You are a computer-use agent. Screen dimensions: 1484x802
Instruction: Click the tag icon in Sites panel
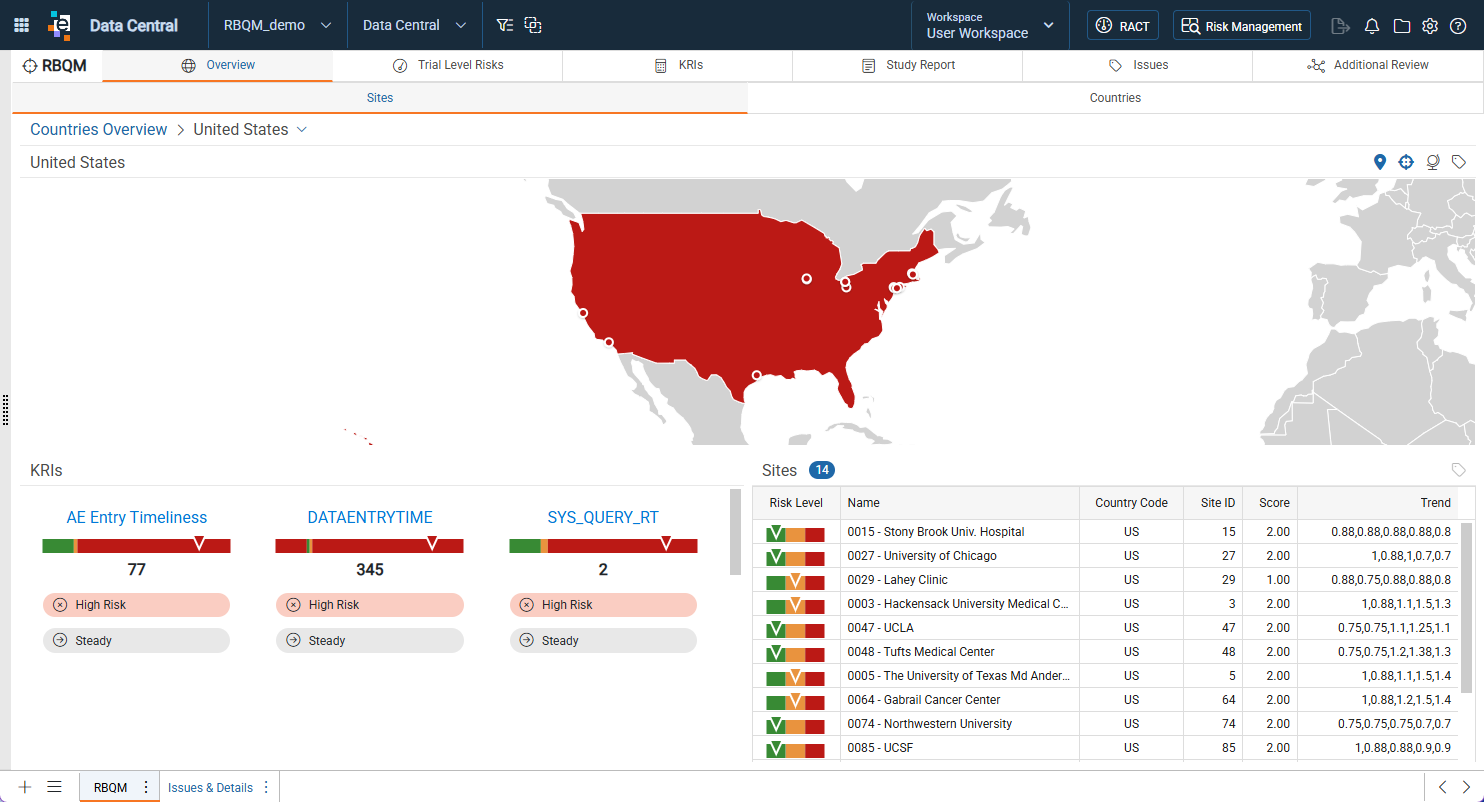tap(1459, 470)
